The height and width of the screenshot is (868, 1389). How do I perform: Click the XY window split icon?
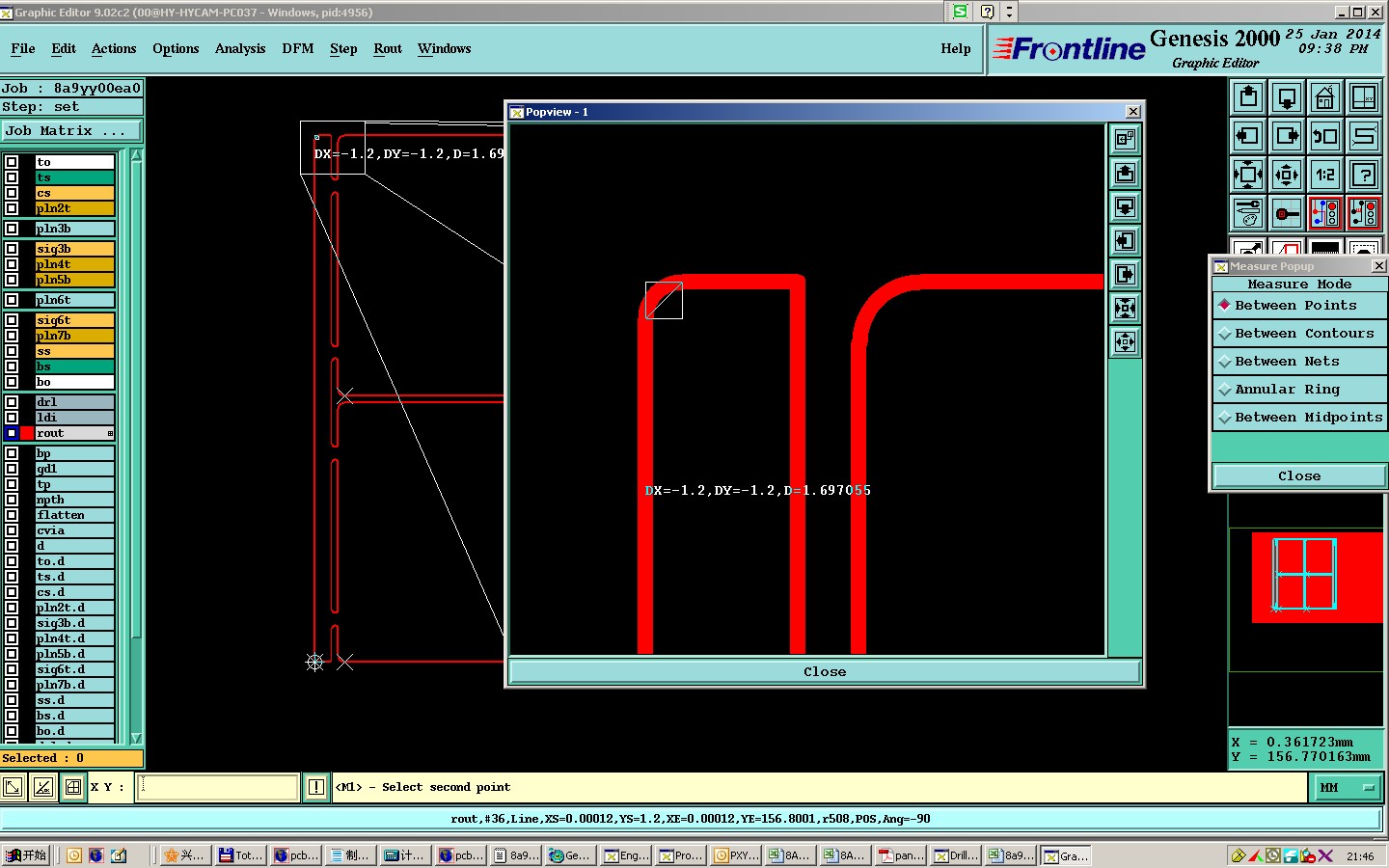tap(1364, 97)
